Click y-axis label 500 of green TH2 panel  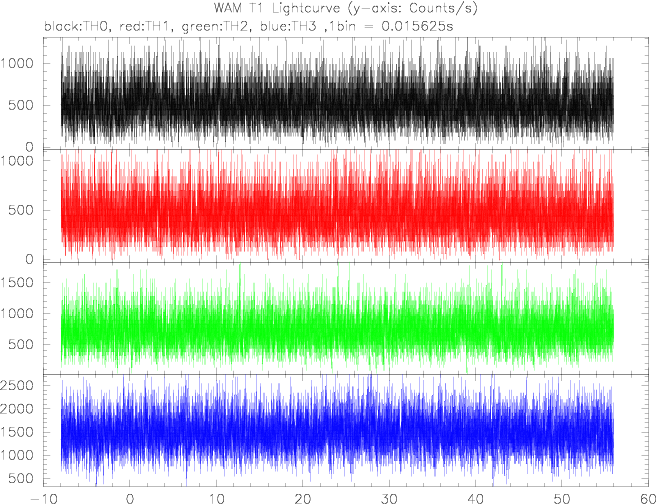click(x=21, y=344)
